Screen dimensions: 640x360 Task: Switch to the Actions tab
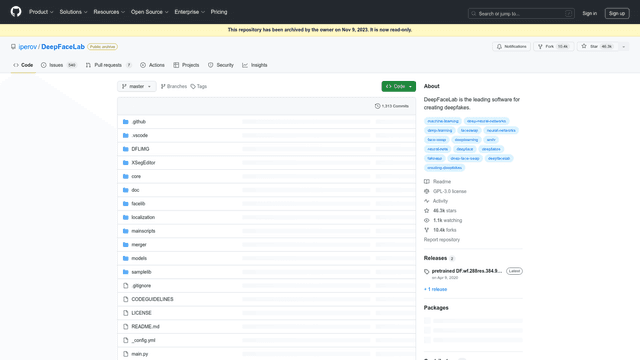[x=152, y=65]
